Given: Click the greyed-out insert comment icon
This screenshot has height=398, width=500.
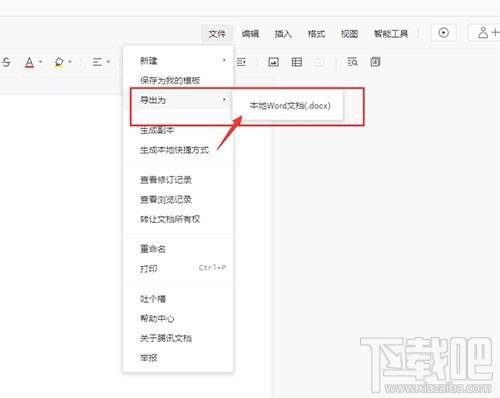Looking at the screenshot, I should pos(320,62).
